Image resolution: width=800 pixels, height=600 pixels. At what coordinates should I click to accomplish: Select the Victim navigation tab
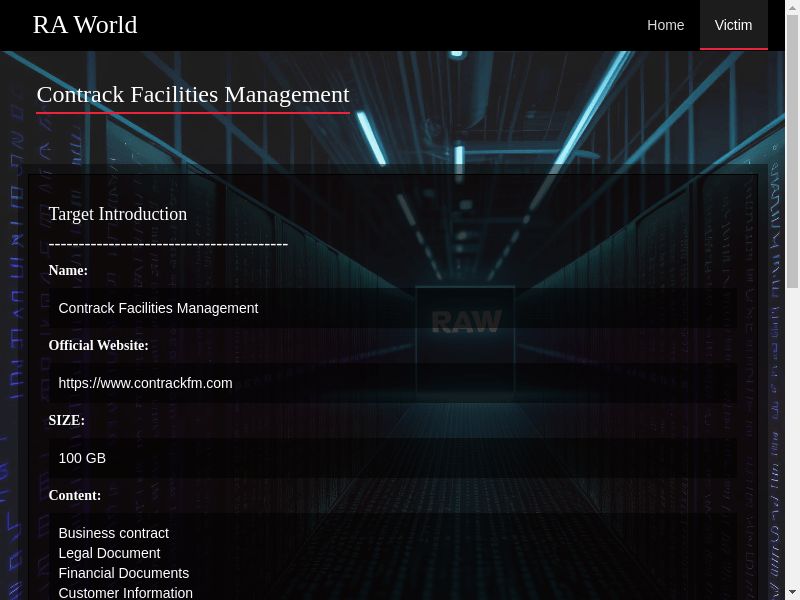pyautogui.click(x=733, y=25)
